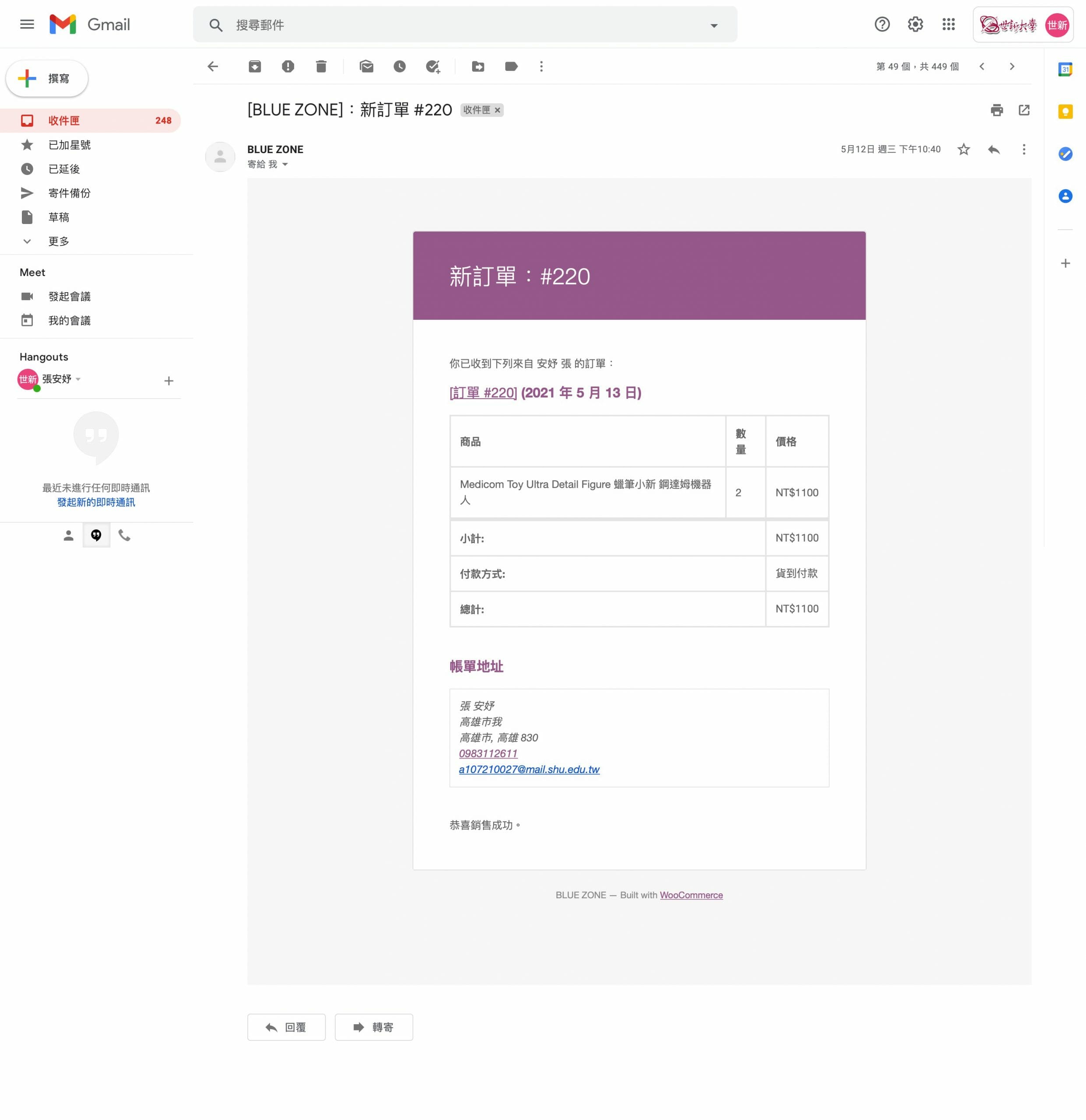The width and height of the screenshot is (1086, 1120).
Task: Delete the email using the trash icon
Action: coord(321,66)
